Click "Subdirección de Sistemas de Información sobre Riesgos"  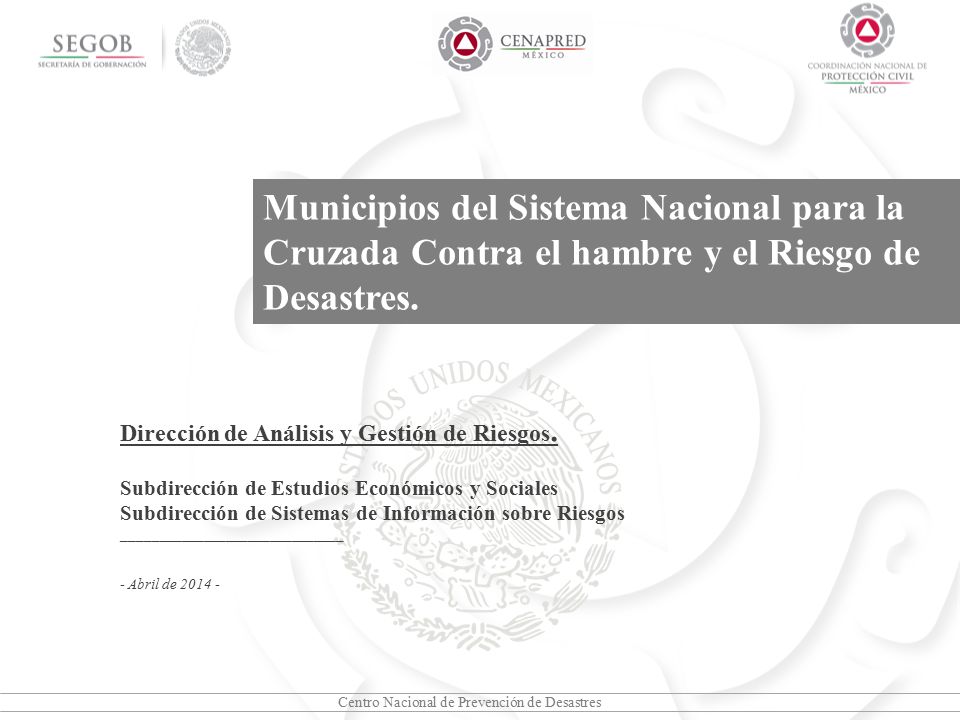[372, 513]
